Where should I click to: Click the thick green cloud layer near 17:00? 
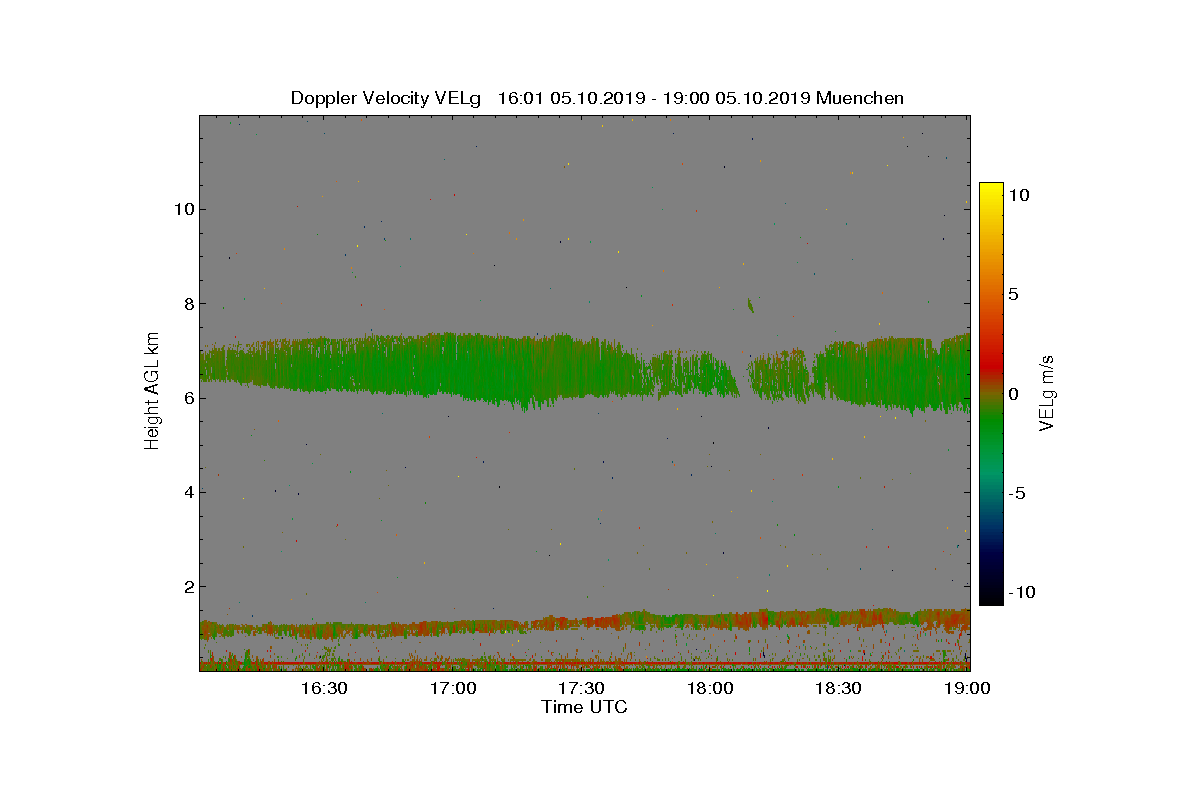(x=452, y=366)
